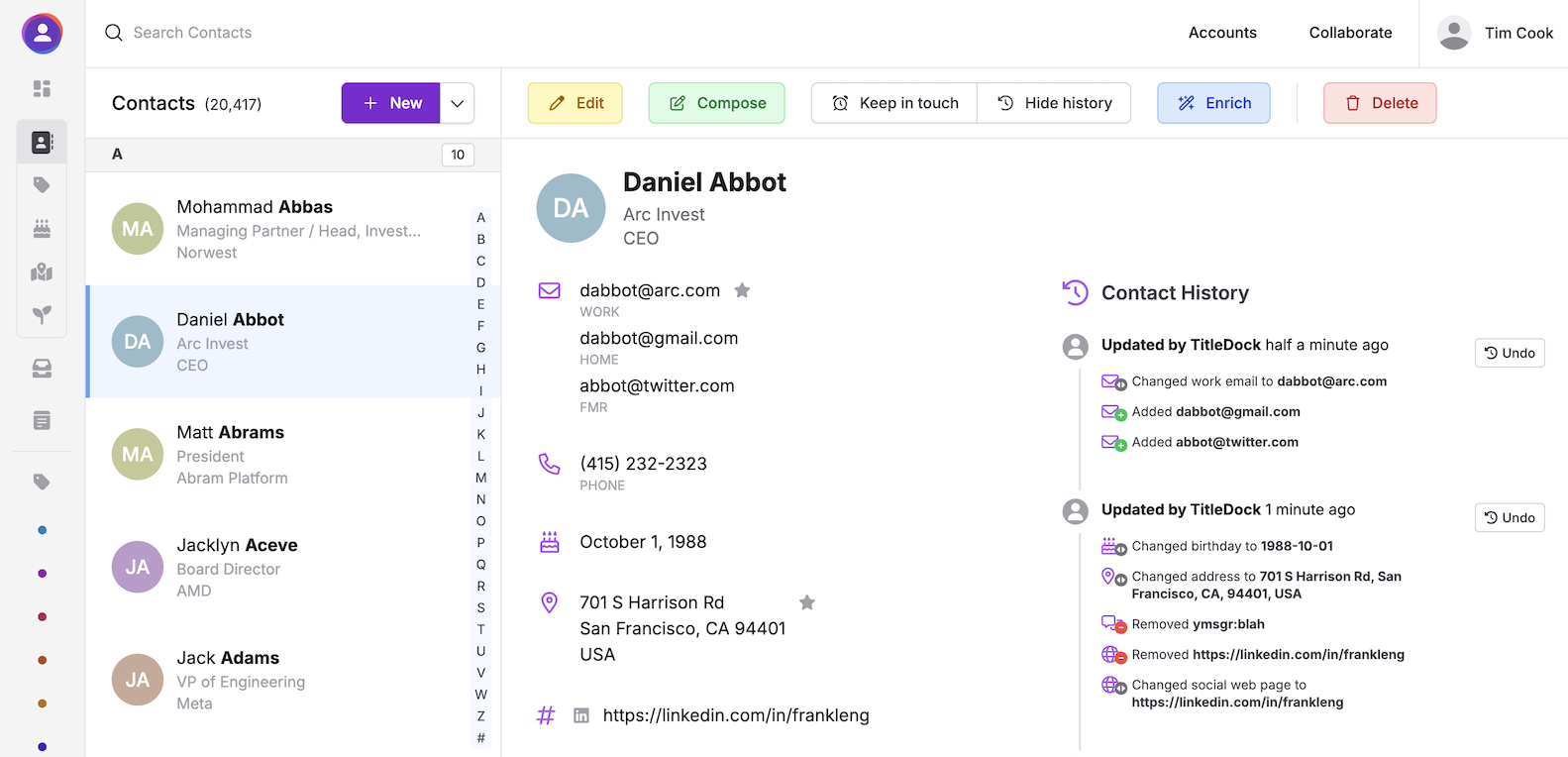The height and width of the screenshot is (757, 1568).
Task: Toggle star on the 701 S Harrison Rd address
Action: (x=807, y=602)
